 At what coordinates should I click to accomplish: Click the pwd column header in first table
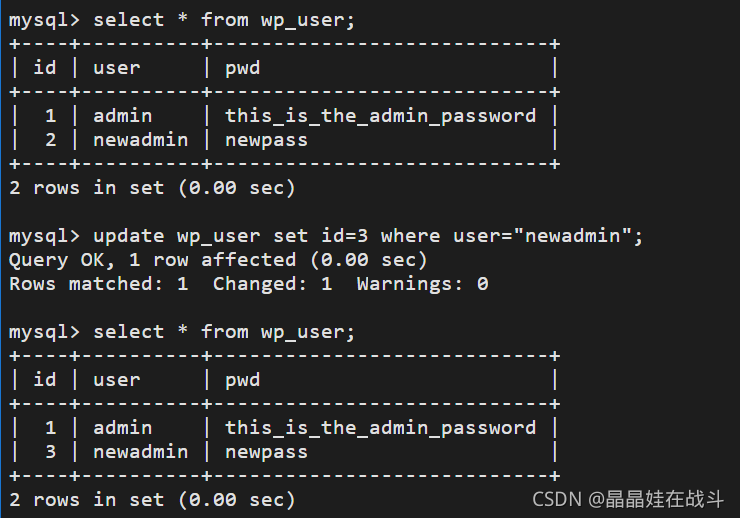point(243,68)
